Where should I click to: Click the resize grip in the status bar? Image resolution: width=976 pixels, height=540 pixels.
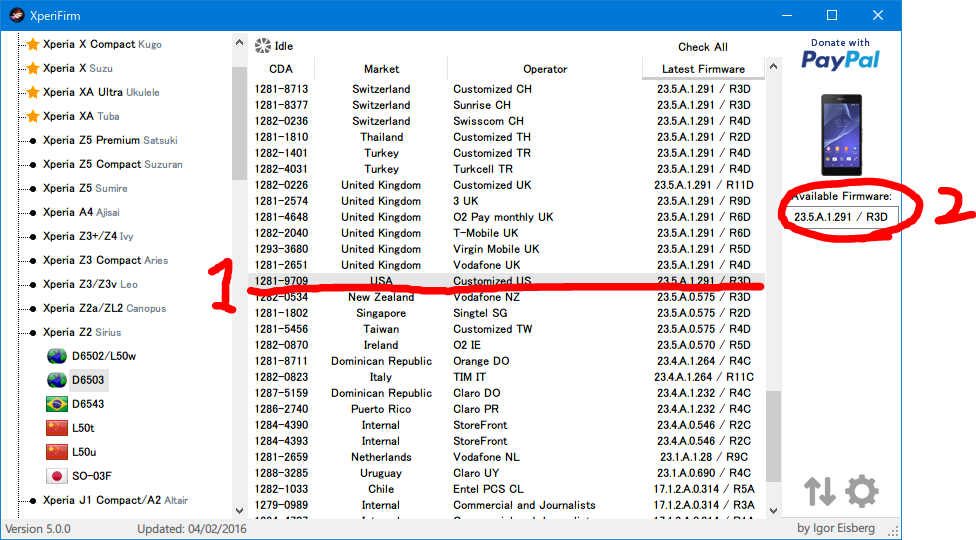click(x=894, y=532)
